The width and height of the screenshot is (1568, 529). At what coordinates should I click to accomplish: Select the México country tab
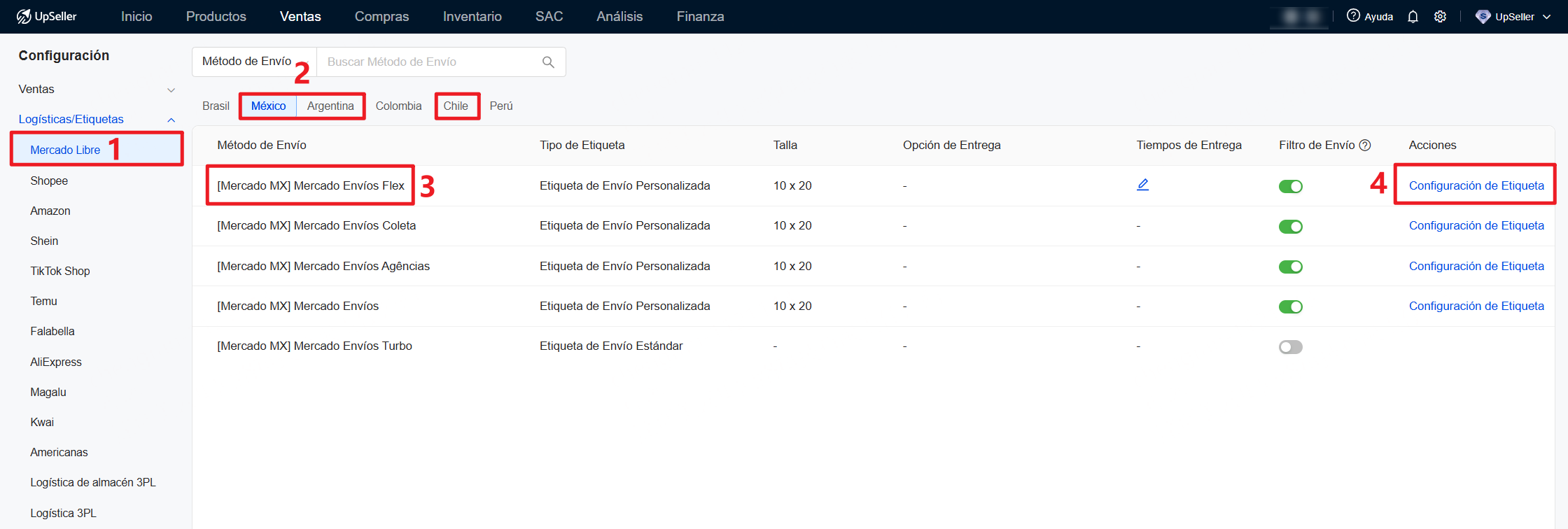(269, 106)
